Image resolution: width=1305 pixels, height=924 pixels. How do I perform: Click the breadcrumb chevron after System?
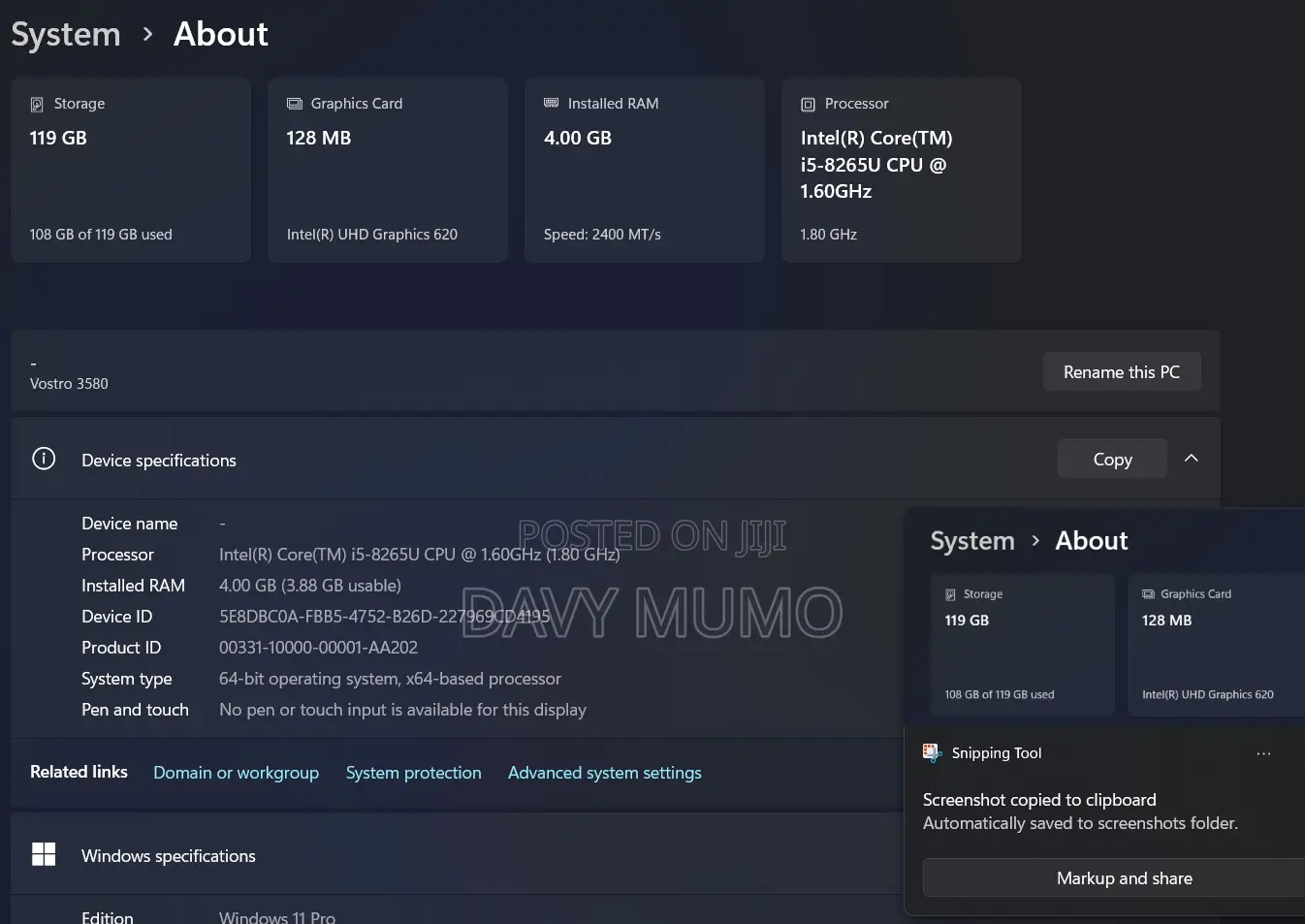147,34
